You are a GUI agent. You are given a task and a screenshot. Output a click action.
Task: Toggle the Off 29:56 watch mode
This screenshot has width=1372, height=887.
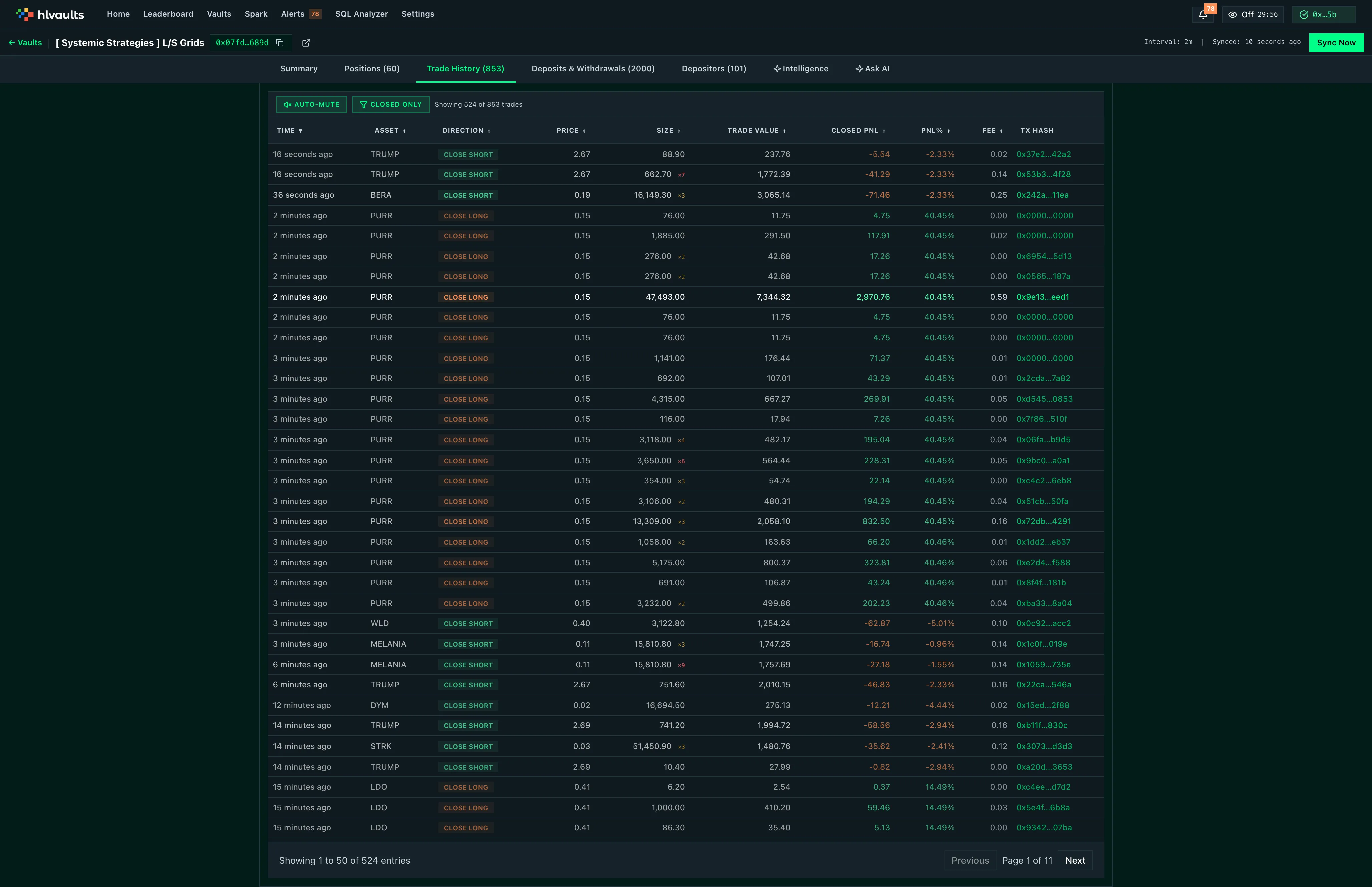point(1252,14)
